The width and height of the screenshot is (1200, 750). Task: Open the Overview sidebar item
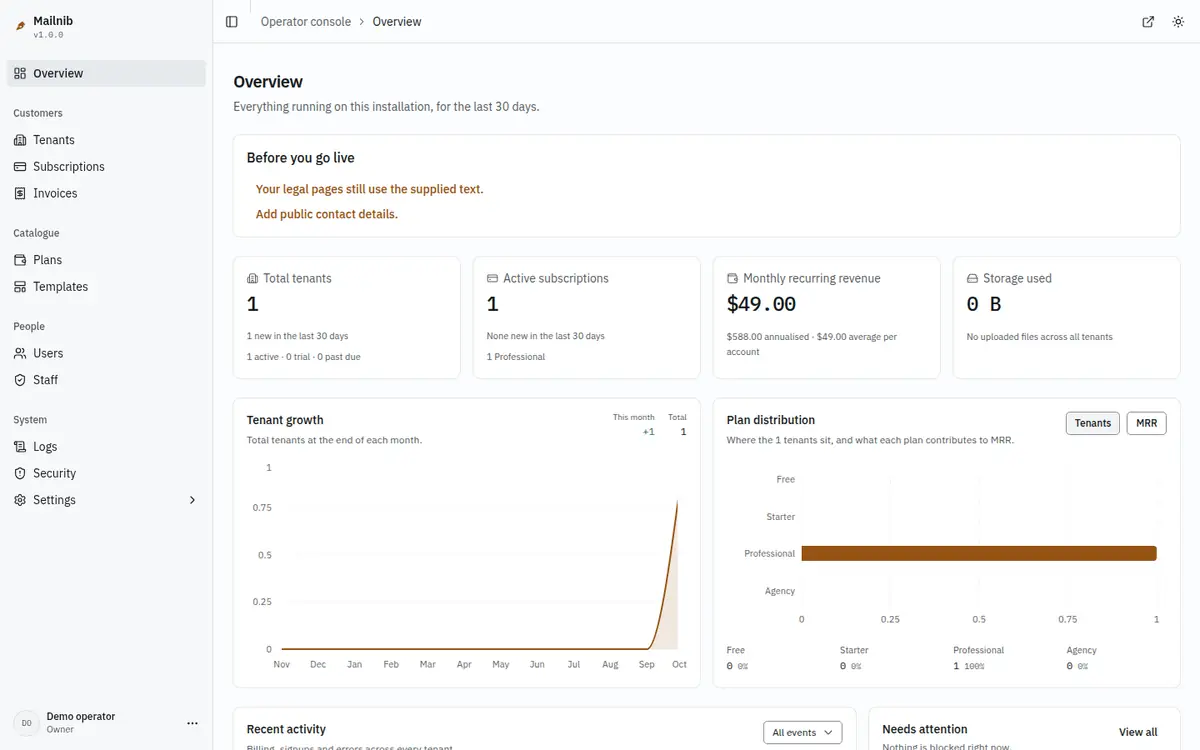(x=106, y=73)
